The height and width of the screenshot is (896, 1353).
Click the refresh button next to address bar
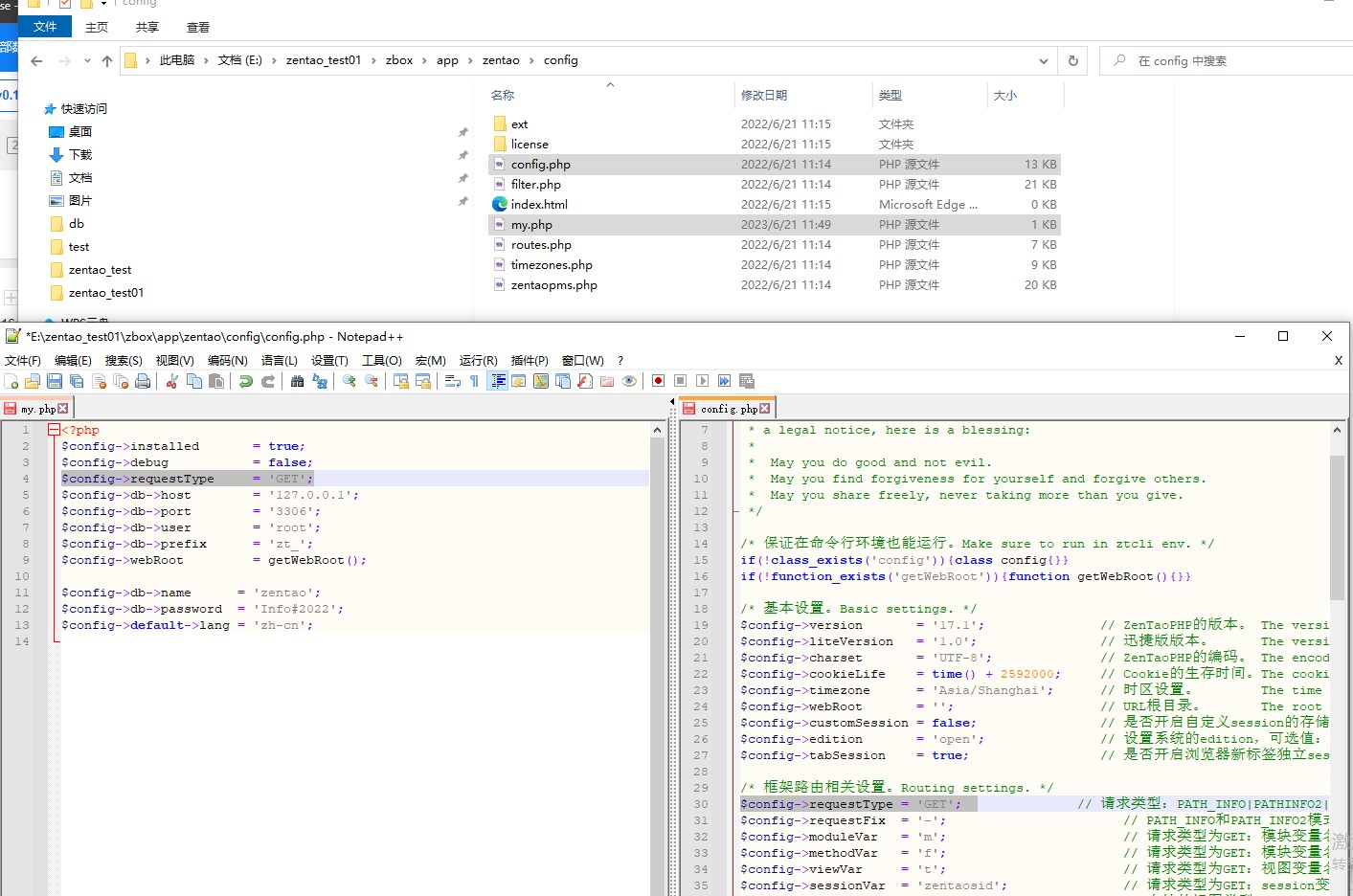pos(1072,61)
